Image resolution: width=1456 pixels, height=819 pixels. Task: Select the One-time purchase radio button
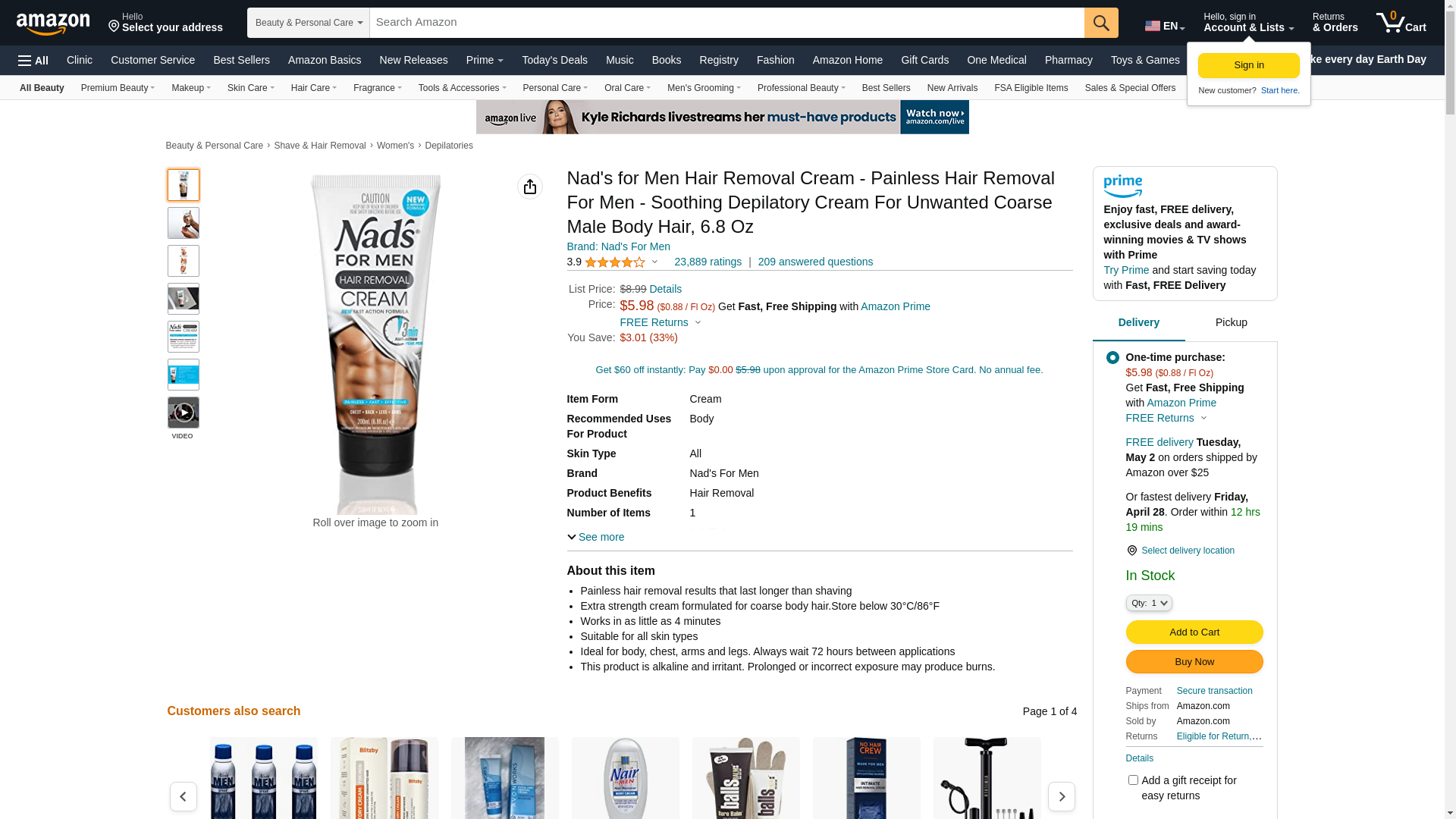1112,358
